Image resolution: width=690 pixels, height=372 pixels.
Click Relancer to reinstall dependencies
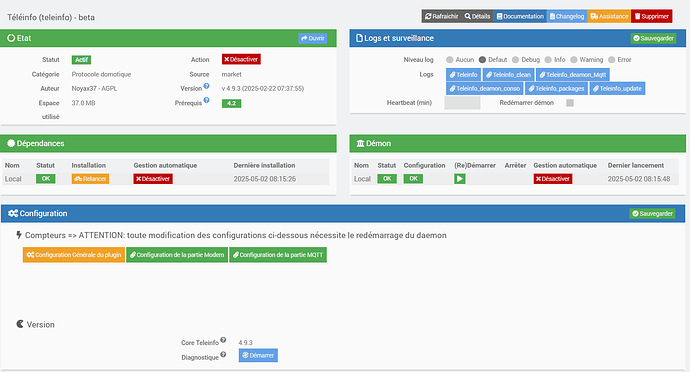(x=90, y=179)
